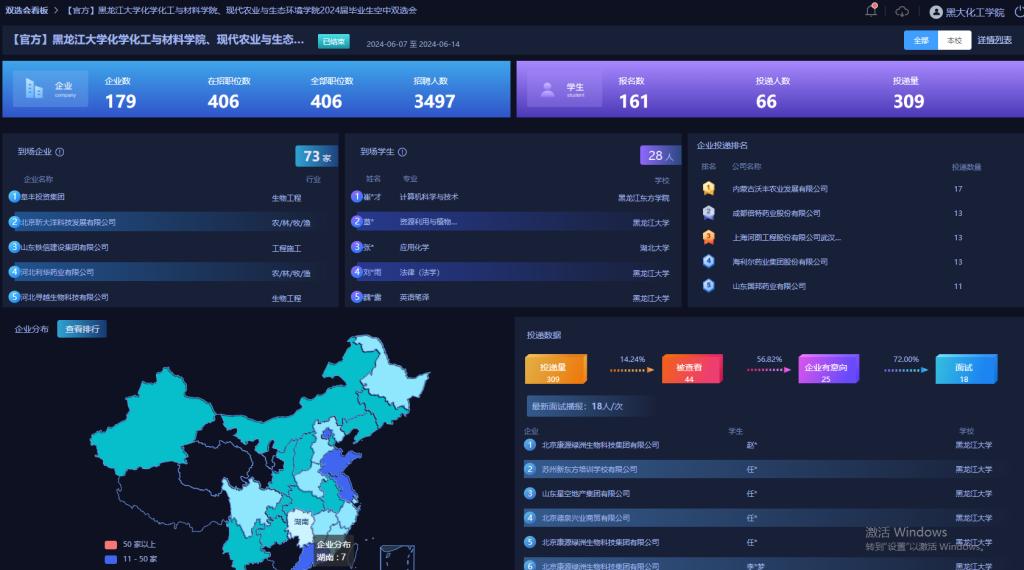The height and width of the screenshot is (570, 1024).
Task: Click the user avatar icon beside 黑大化工学院
Action: tap(936, 12)
